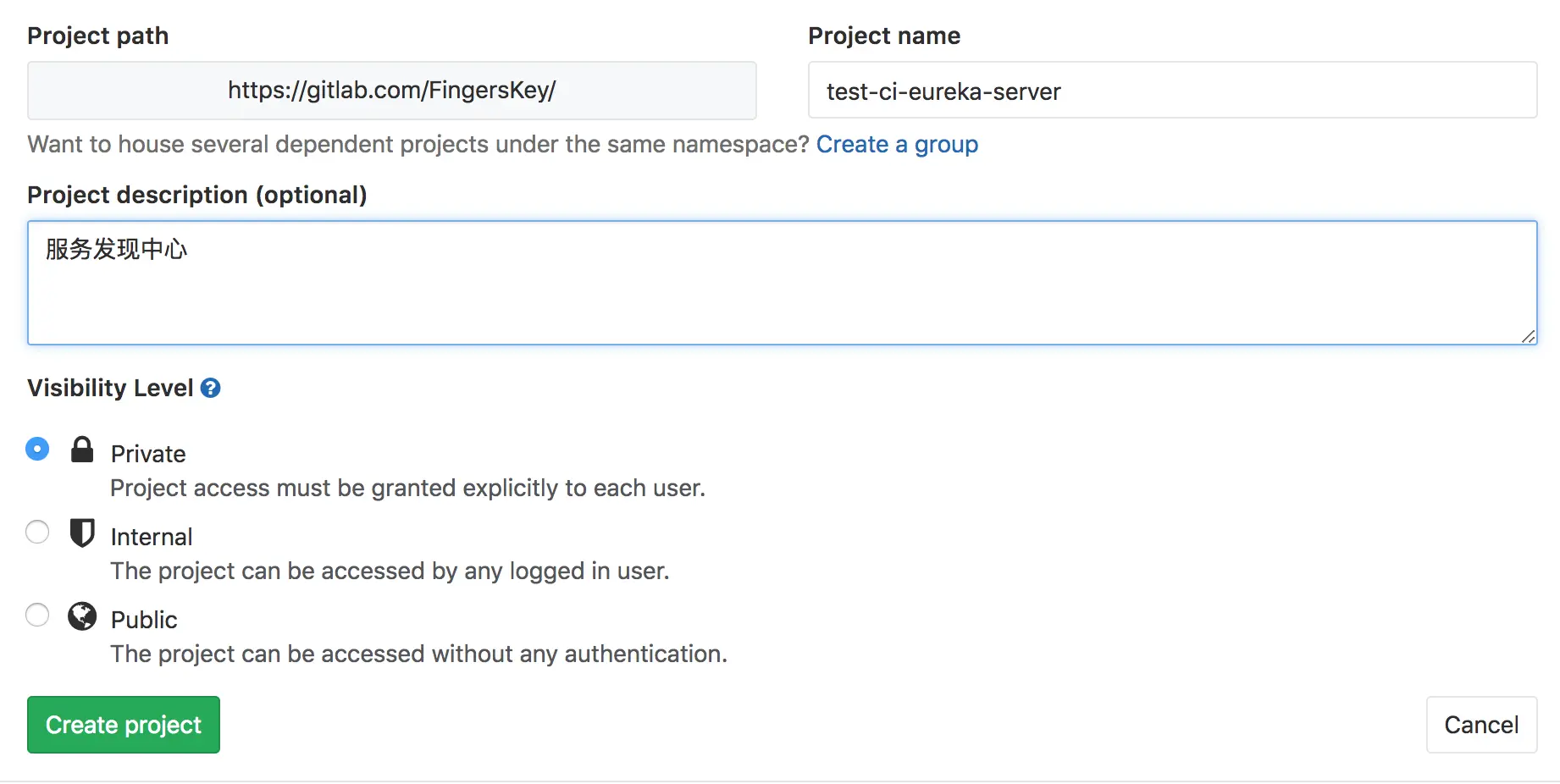Select the Internal visibility radio button
1560x784 pixels.
pyautogui.click(x=37, y=532)
